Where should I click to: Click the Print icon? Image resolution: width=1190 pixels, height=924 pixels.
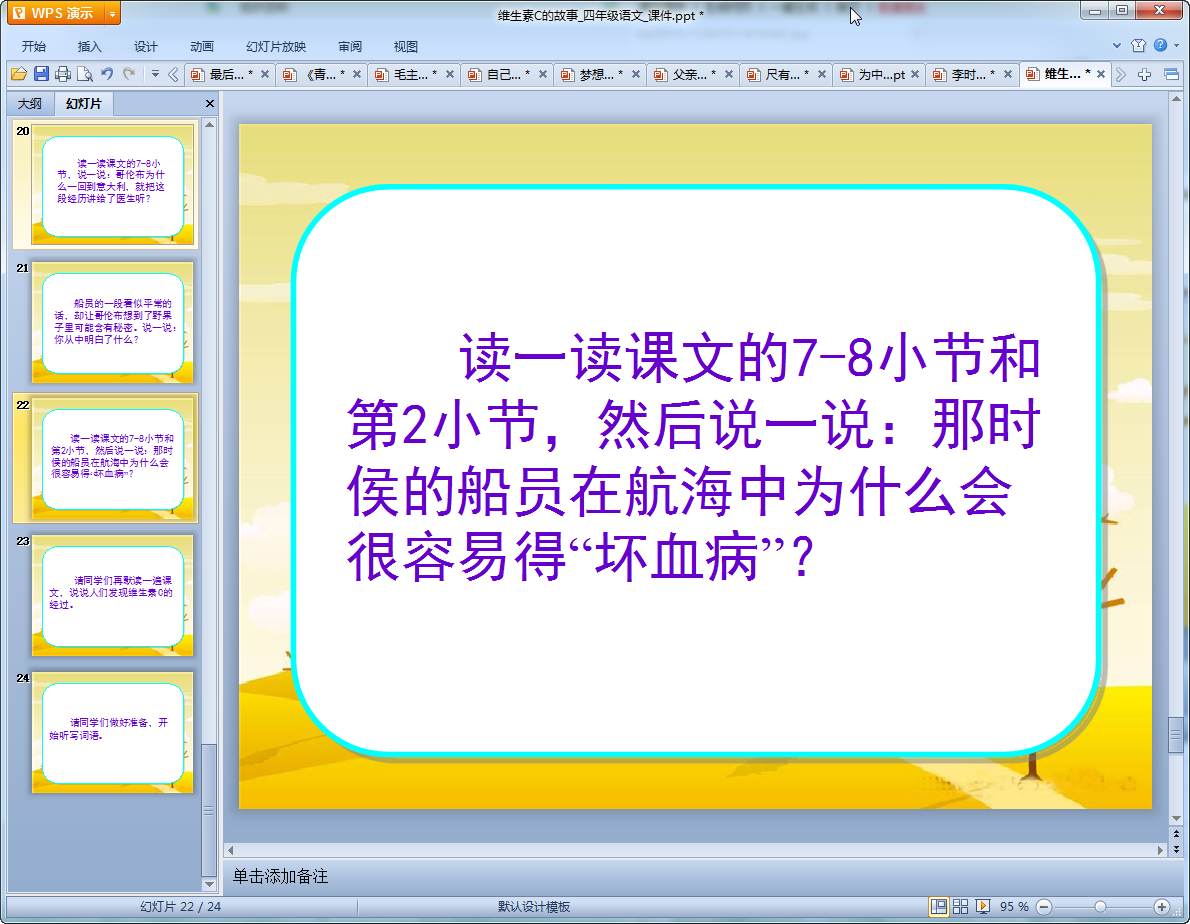tap(63, 74)
